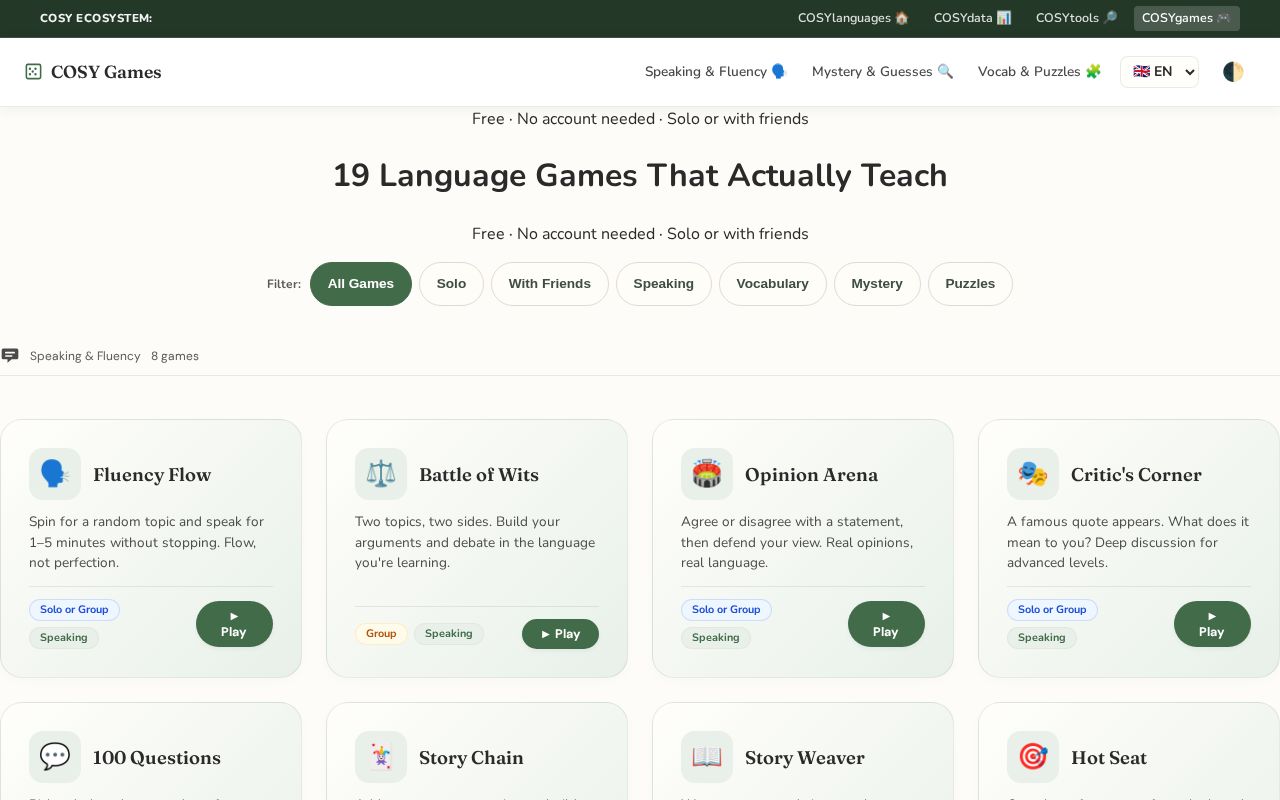Click the Story Weaver open book icon
The image size is (1280, 800).
(x=707, y=757)
